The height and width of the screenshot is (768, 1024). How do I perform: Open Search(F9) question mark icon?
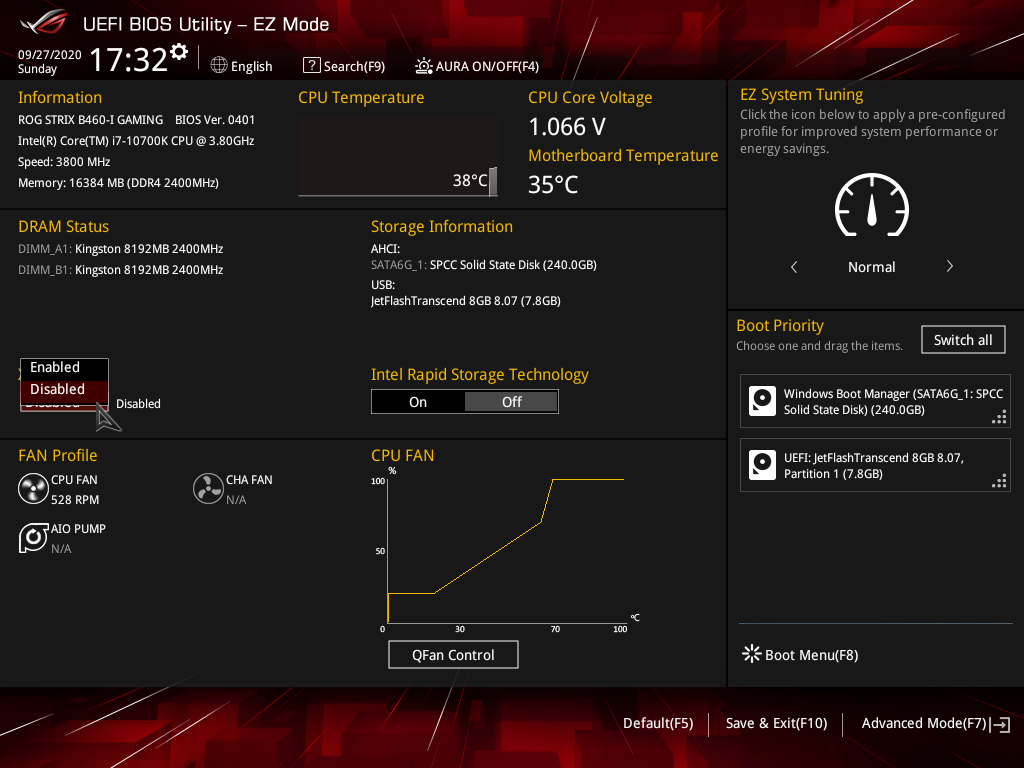(x=312, y=65)
